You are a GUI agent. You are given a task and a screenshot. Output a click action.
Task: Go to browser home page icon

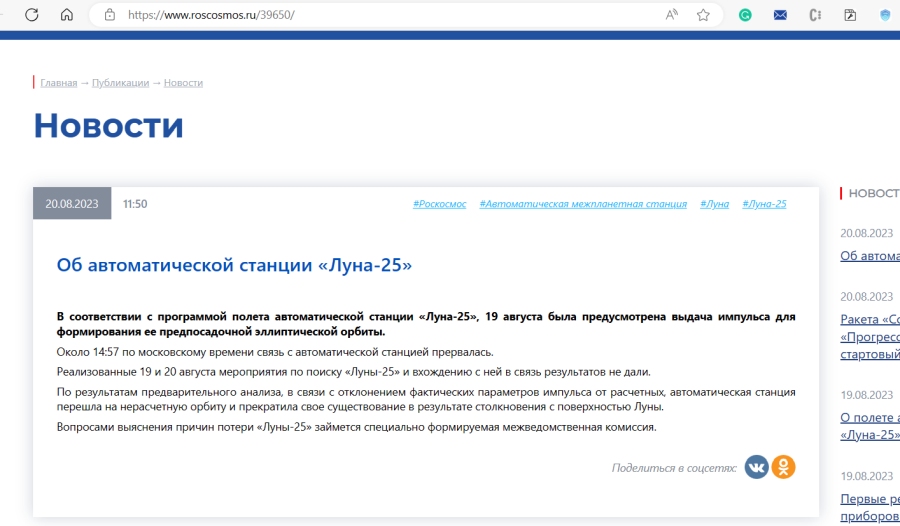(67, 15)
